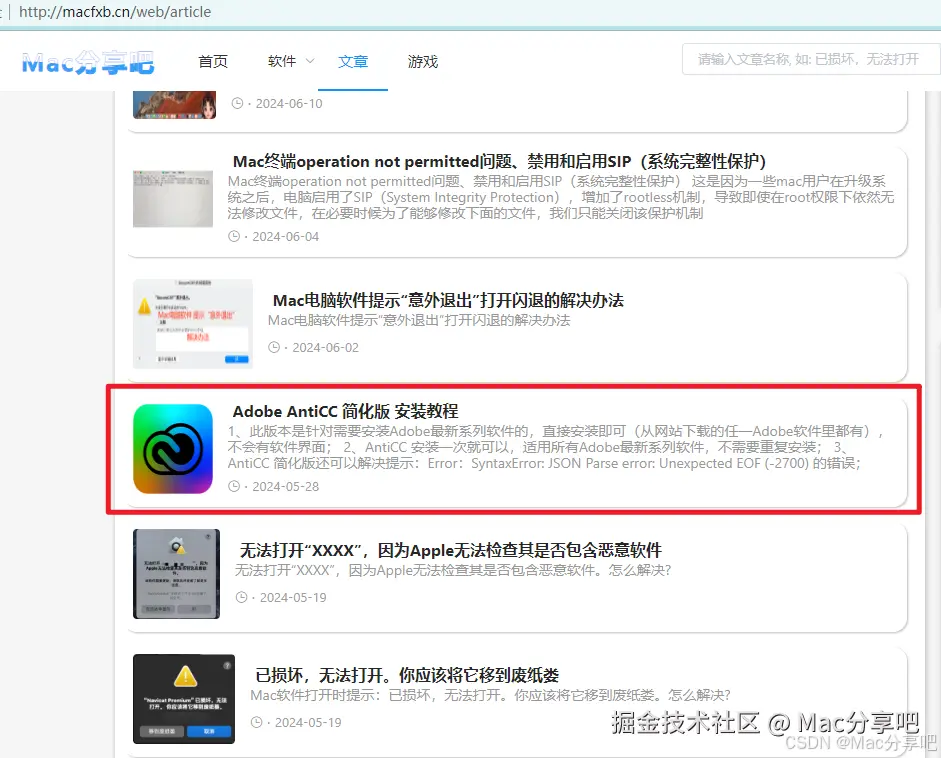Focus the article name search box
The image size is (941, 758).
(810, 59)
